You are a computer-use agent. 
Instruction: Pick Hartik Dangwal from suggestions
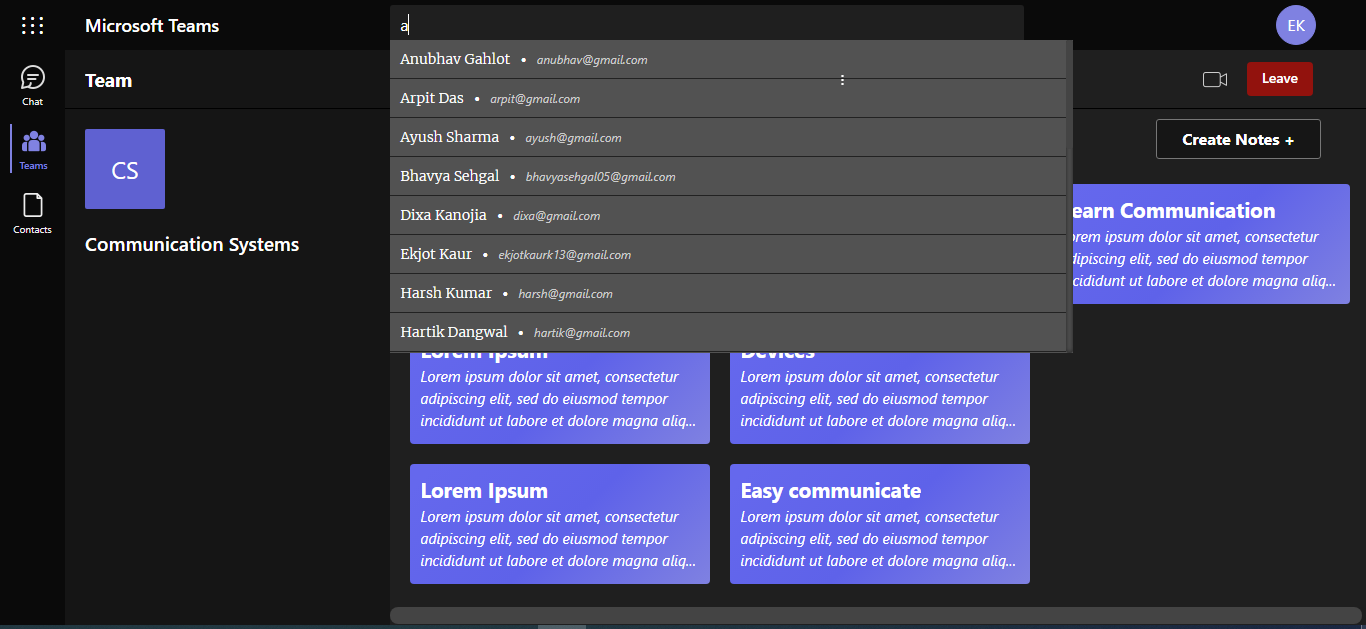pyautogui.click(x=728, y=332)
